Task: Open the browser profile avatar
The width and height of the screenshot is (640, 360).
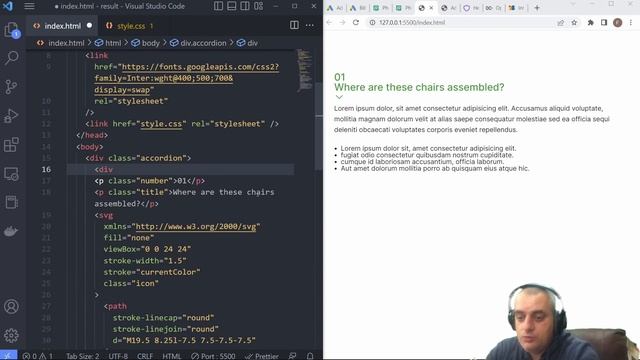Action: (618, 22)
